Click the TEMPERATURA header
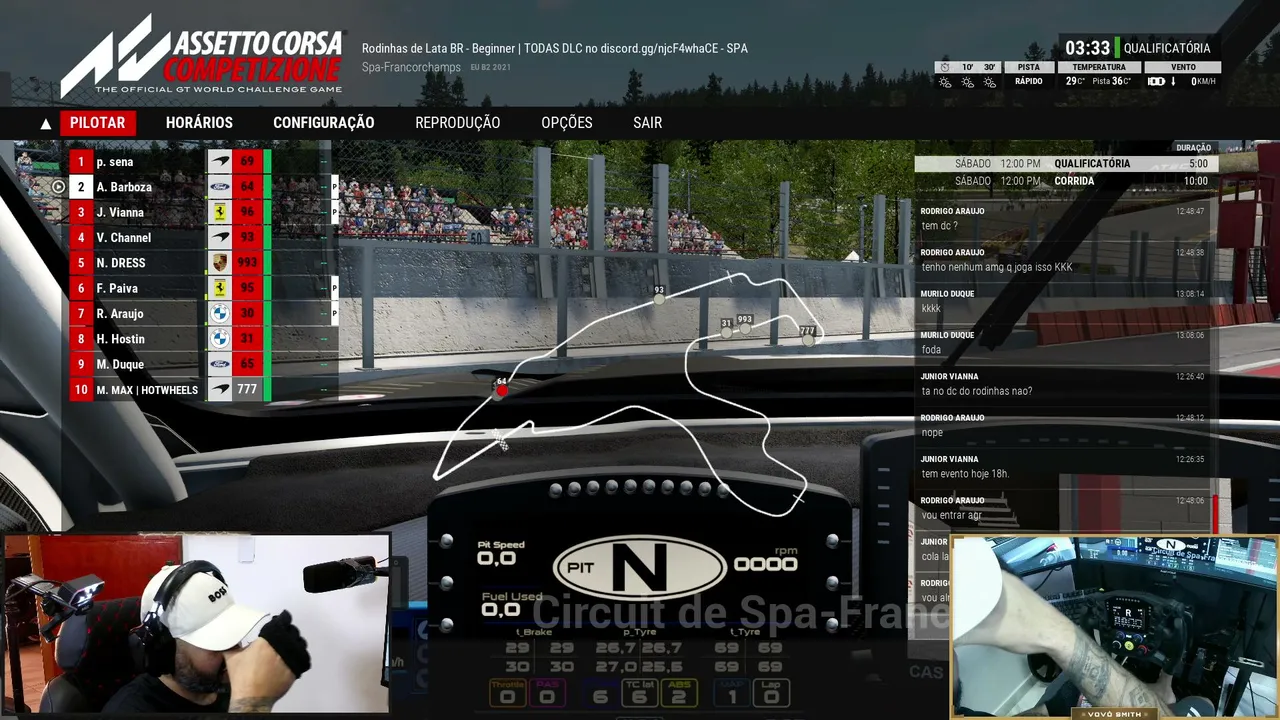 coord(1098,67)
